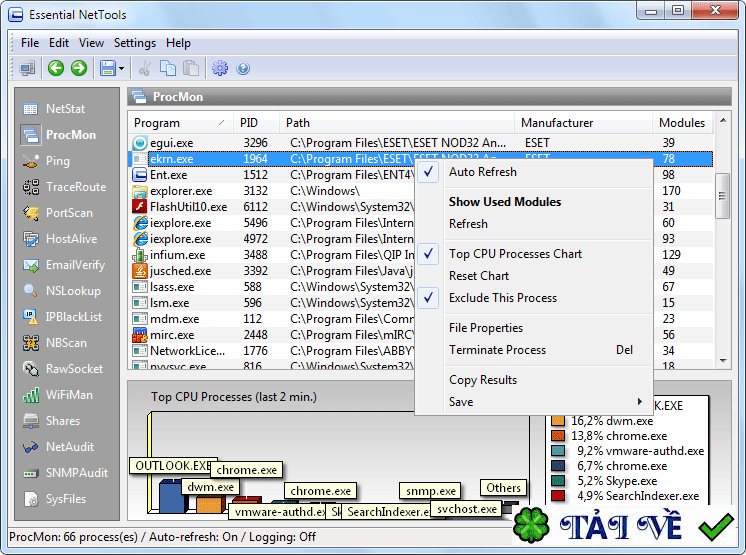The height and width of the screenshot is (555, 746).
Task: Select the egui.exe process row
Action: pyautogui.click(x=421, y=143)
